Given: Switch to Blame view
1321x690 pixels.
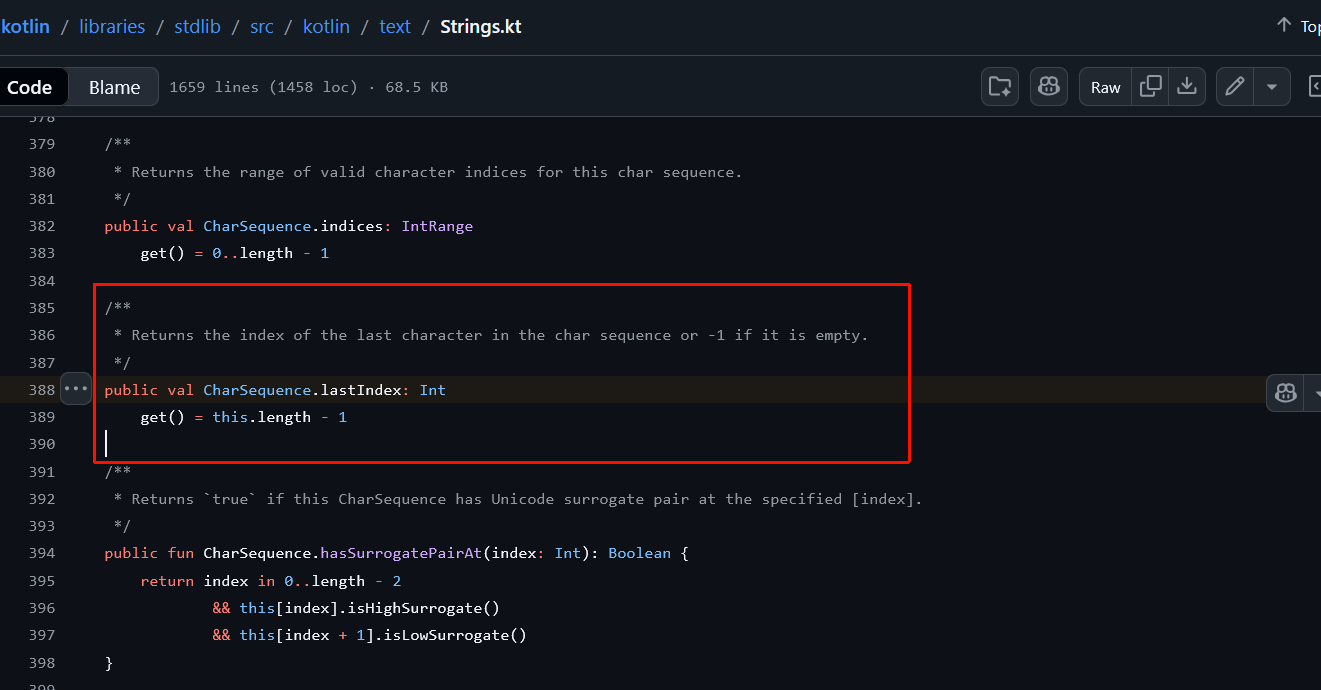Looking at the screenshot, I should [x=114, y=87].
